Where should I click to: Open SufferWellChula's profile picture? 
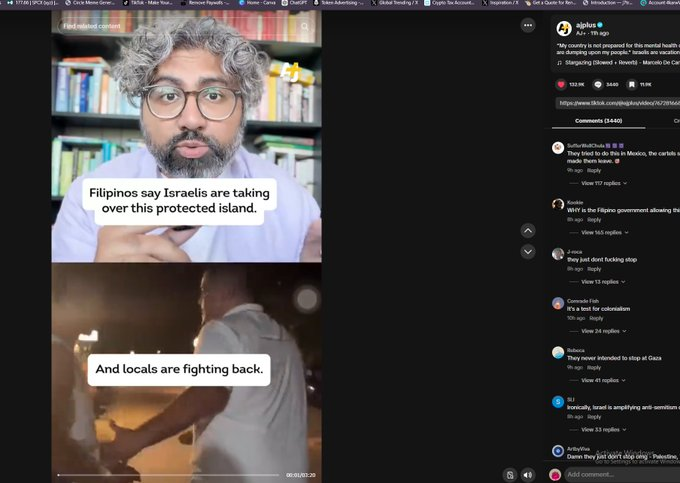(558, 147)
